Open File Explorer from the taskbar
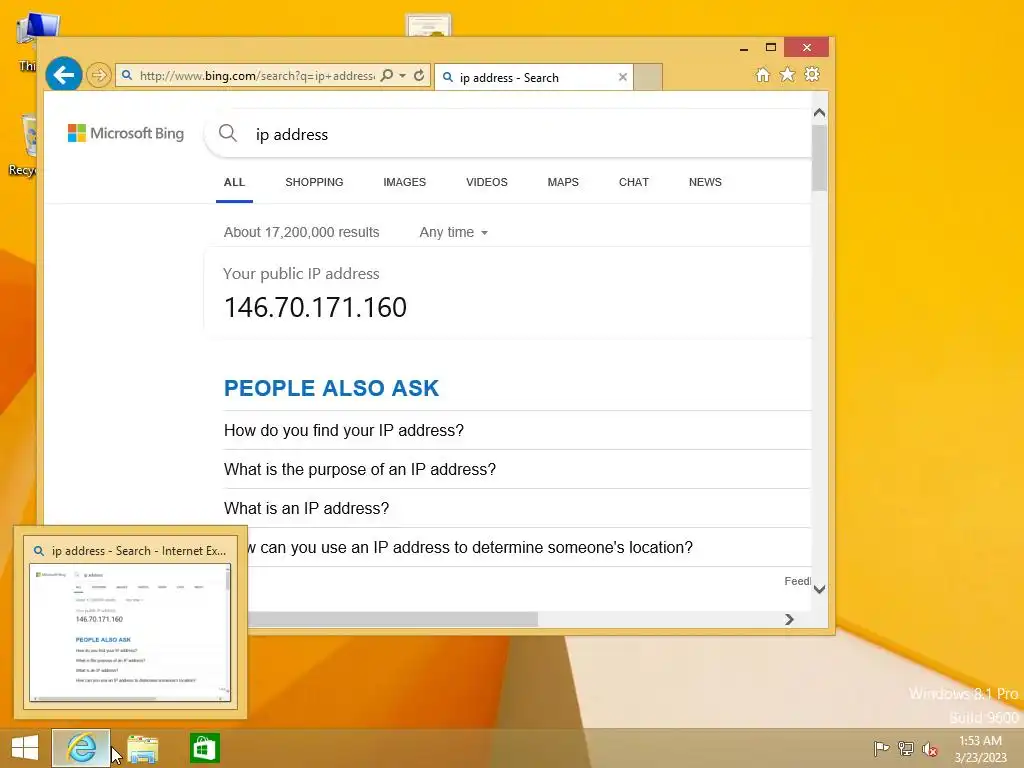The width and height of the screenshot is (1024, 768). click(x=143, y=748)
